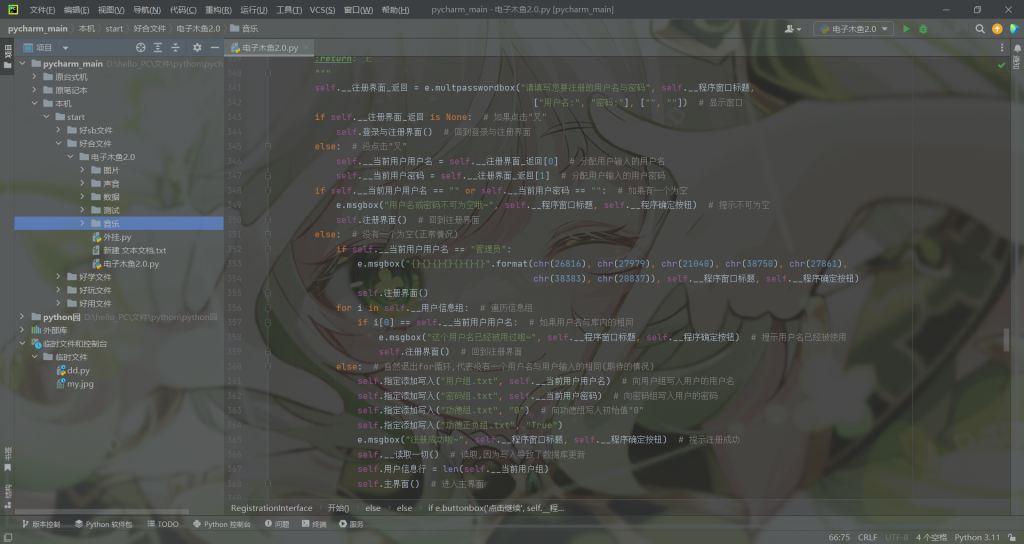Open Python 软件包 tool window
Screen dimensions: 1024x544
click(x=103, y=524)
